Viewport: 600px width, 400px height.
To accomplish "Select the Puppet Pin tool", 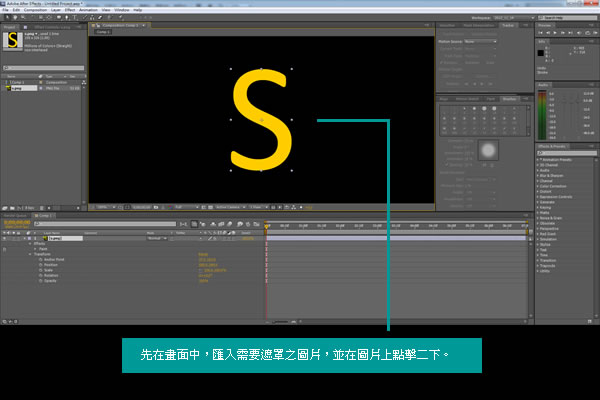I will [121, 17].
